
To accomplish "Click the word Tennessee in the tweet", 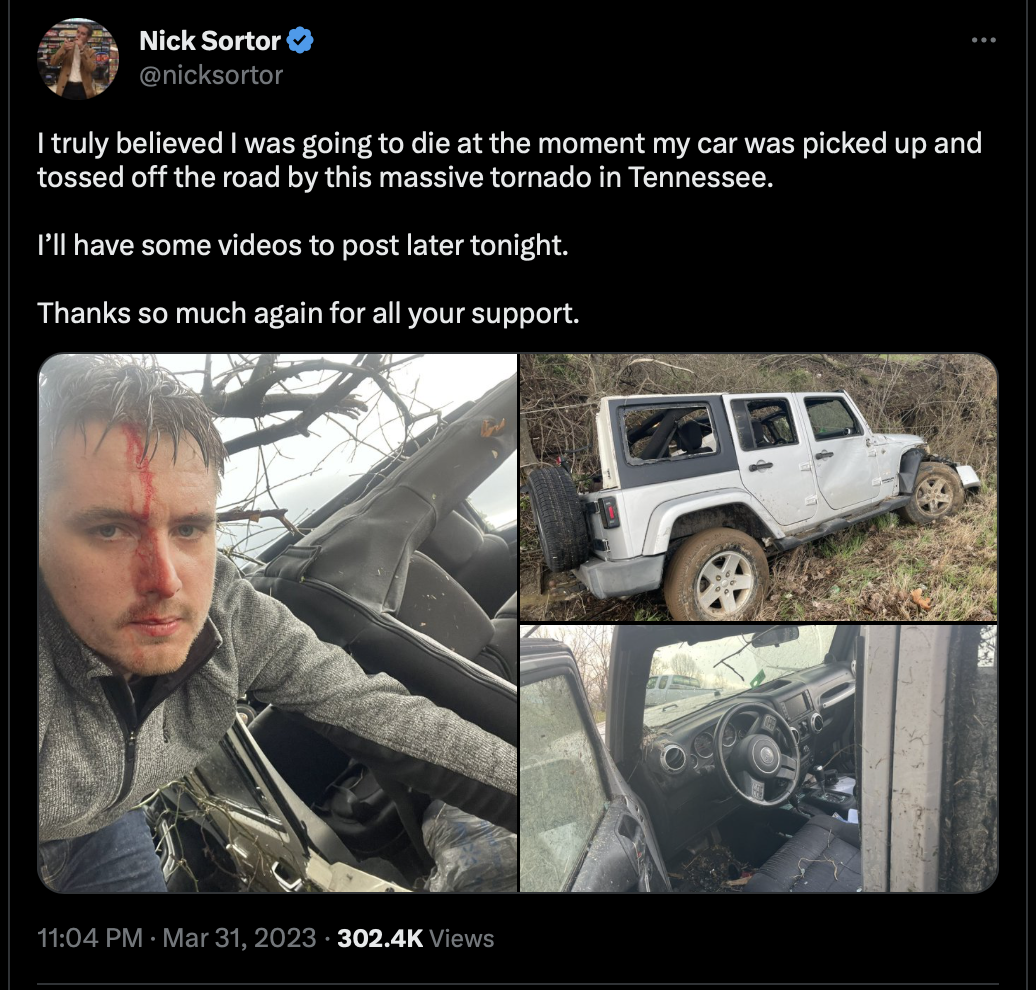I will click(700, 178).
